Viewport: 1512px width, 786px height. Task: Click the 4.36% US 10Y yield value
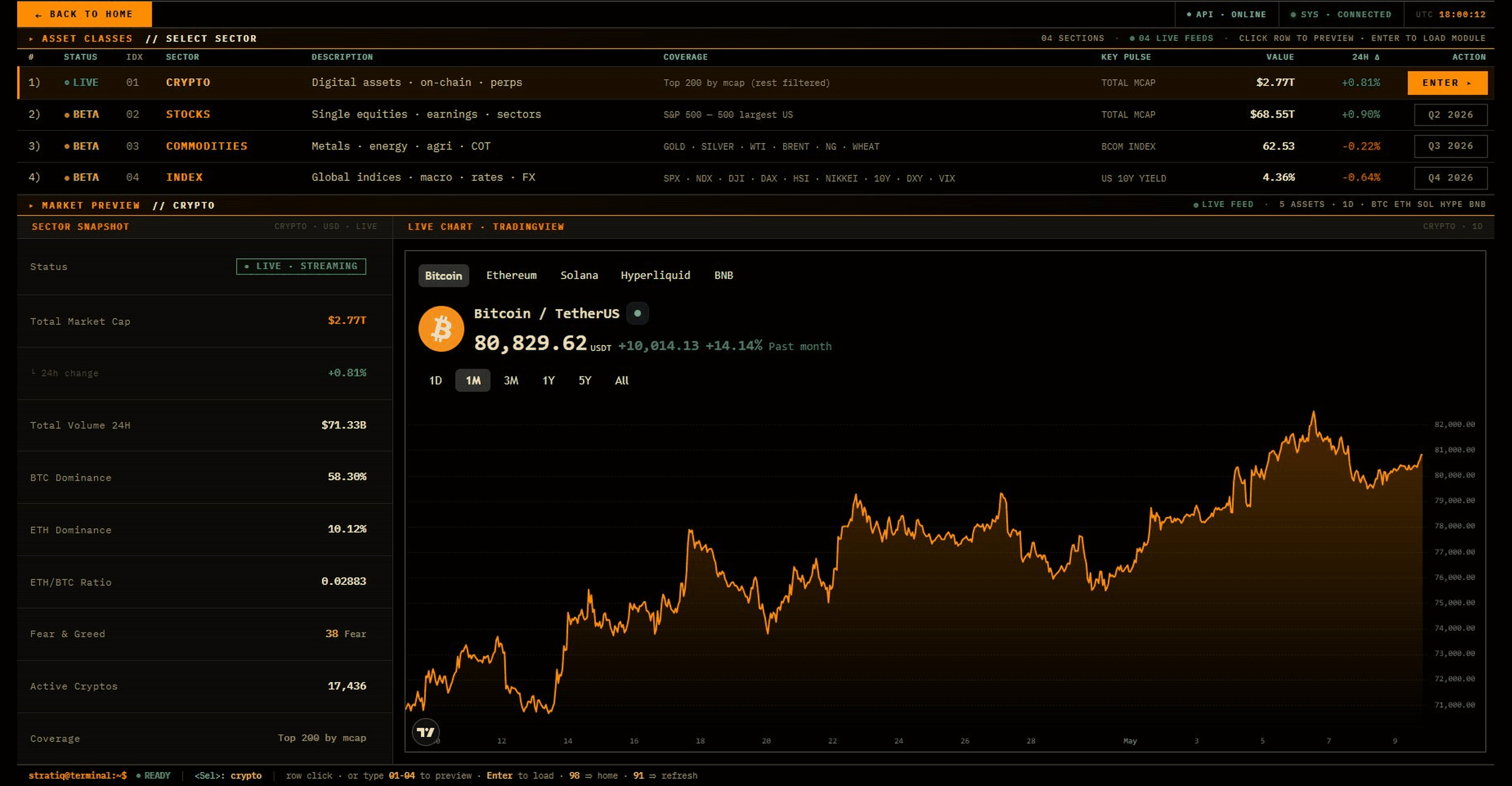click(x=1278, y=177)
